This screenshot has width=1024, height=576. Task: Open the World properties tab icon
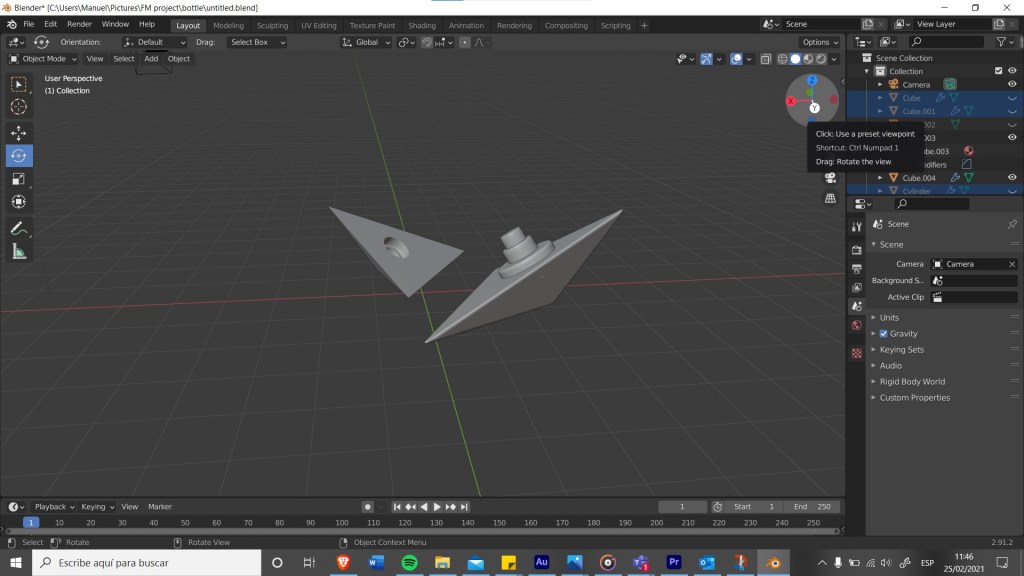pos(856,326)
